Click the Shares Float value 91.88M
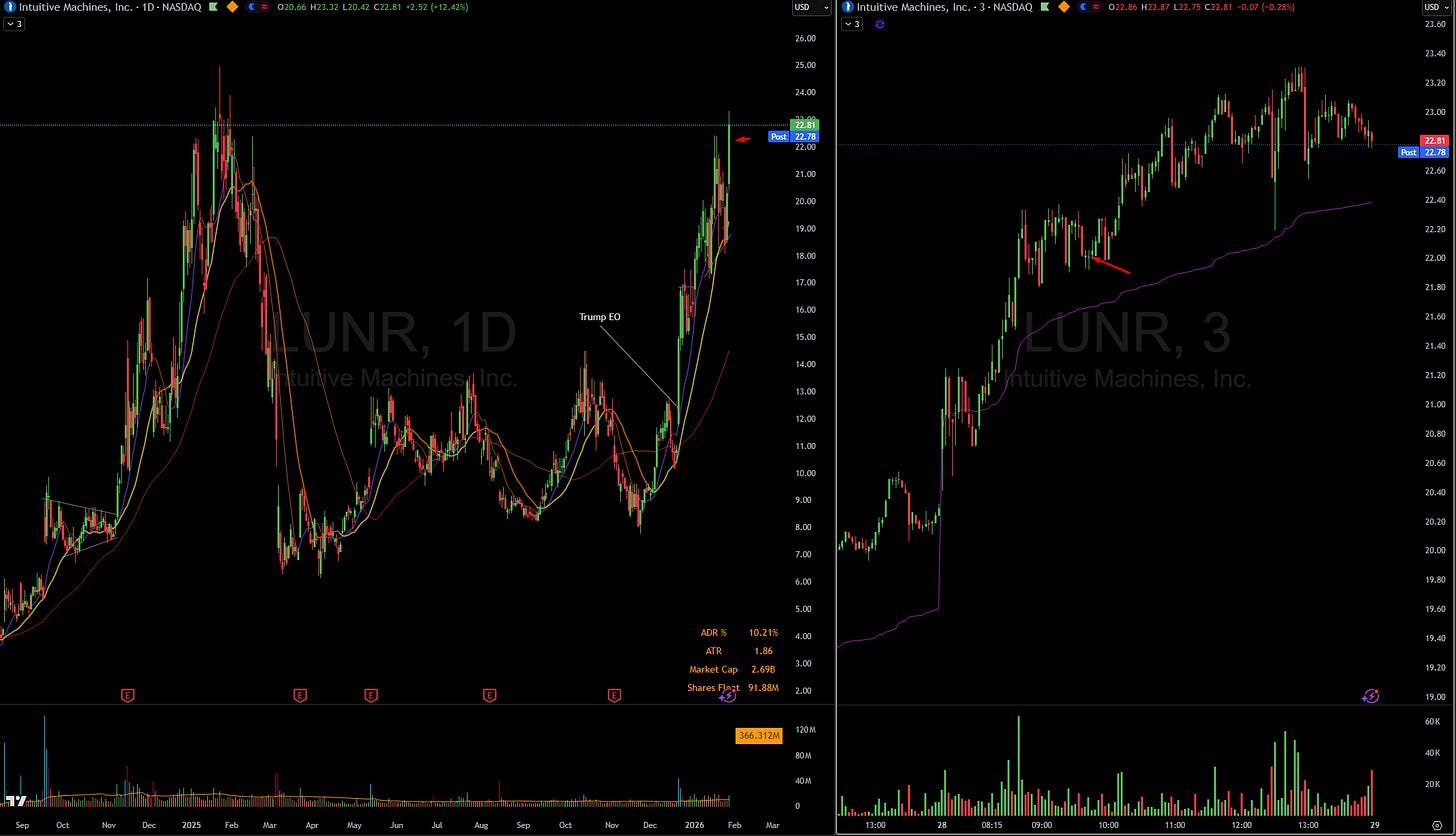 (x=763, y=687)
